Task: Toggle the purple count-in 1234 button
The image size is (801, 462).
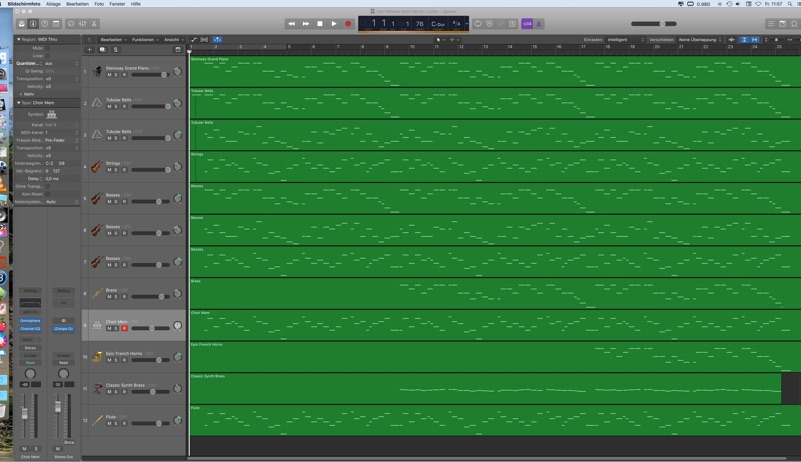Action: click(527, 24)
